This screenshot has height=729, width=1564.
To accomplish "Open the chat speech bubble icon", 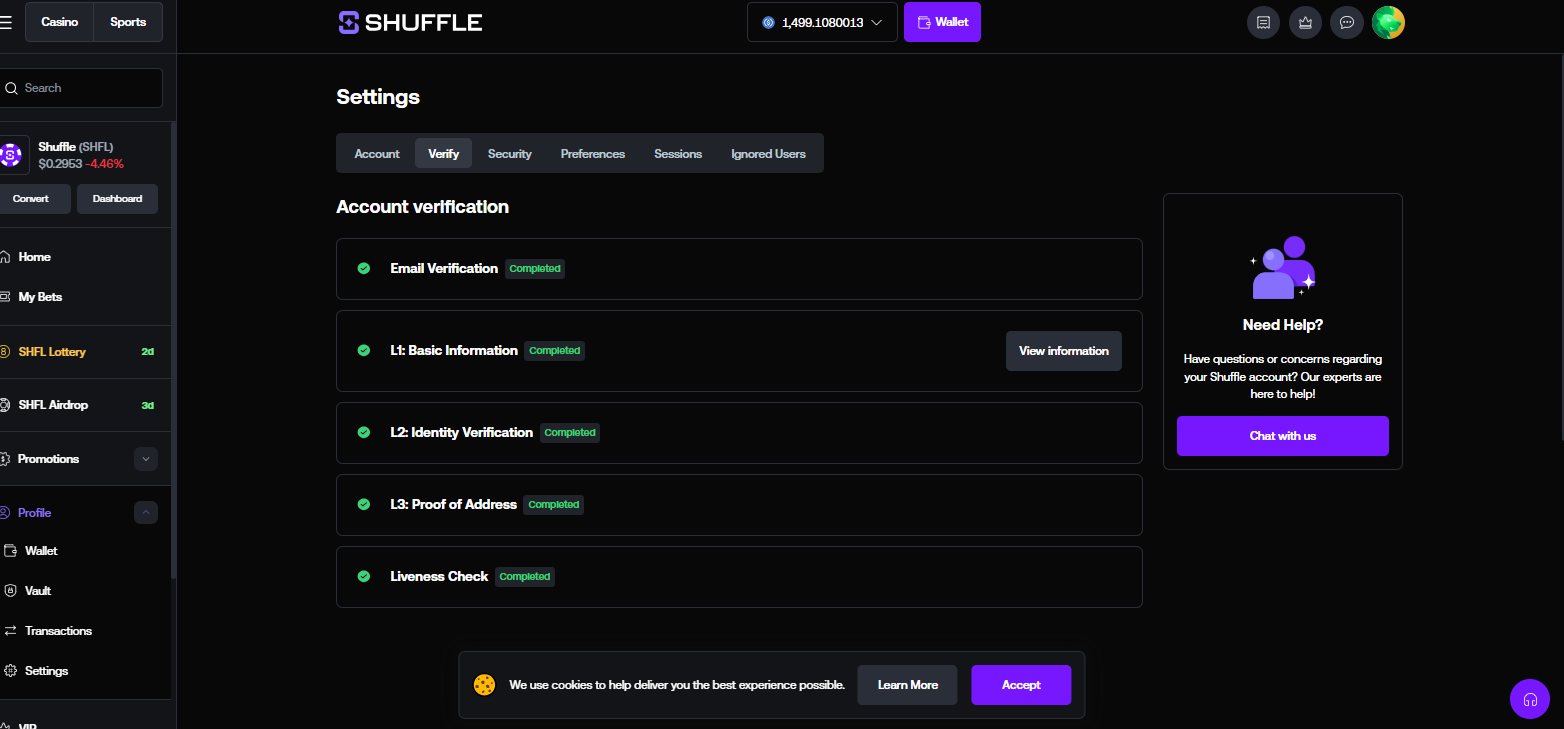I will (x=1347, y=22).
